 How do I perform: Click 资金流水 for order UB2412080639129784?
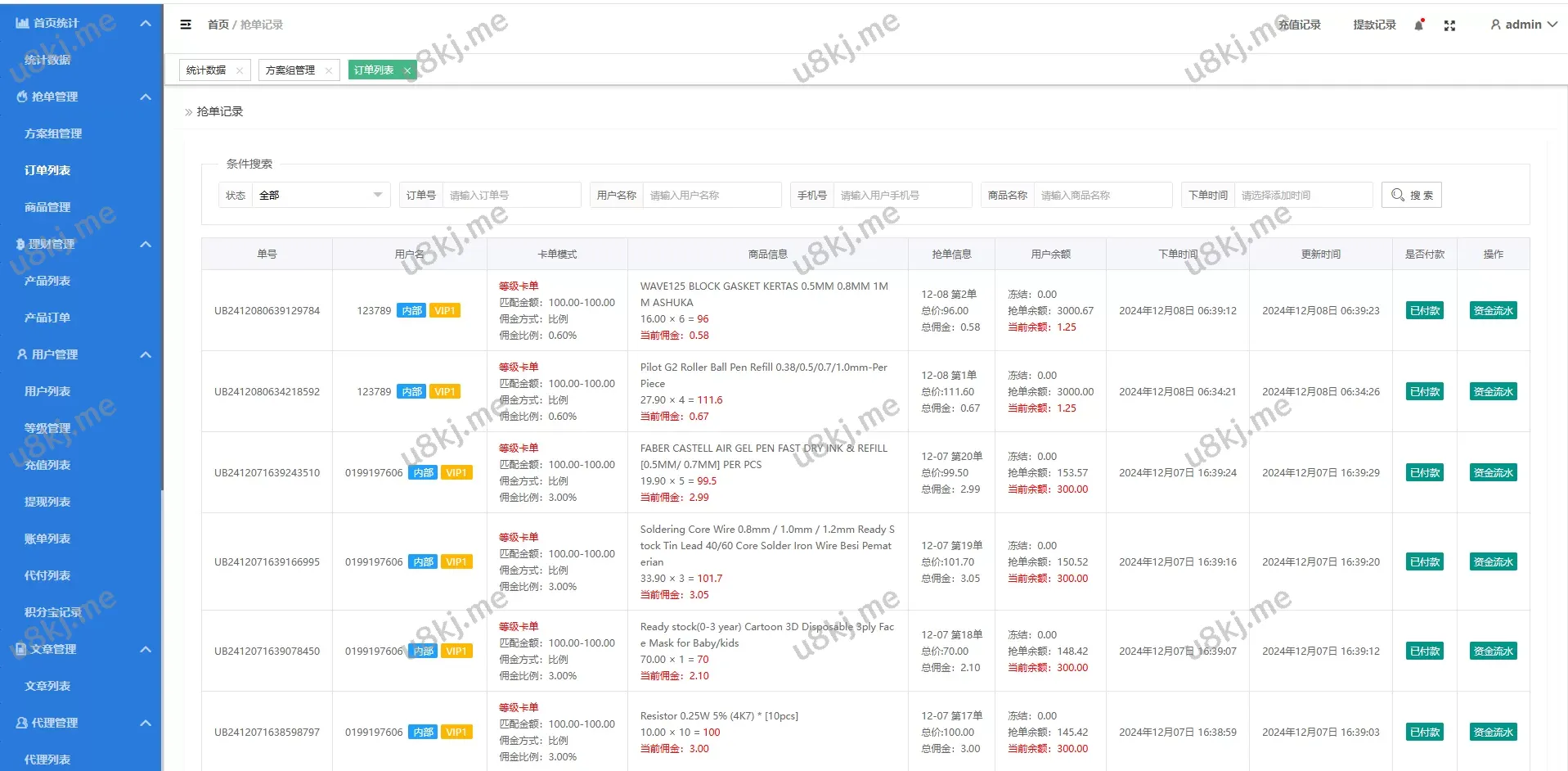click(x=1493, y=310)
